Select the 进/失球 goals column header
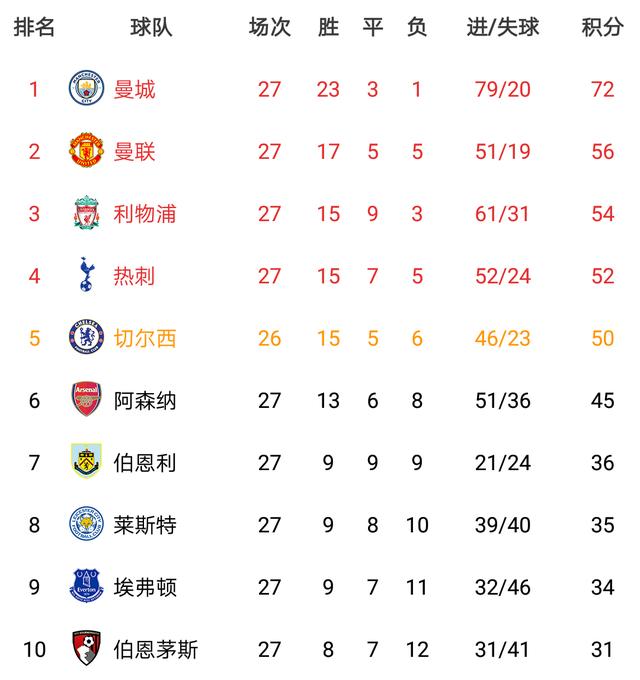The width and height of the screenshot is (640, 680). 503,27
